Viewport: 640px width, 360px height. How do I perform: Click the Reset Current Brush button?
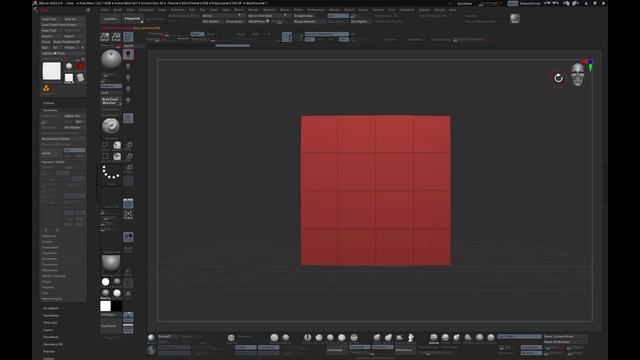(x=565, y=336)
